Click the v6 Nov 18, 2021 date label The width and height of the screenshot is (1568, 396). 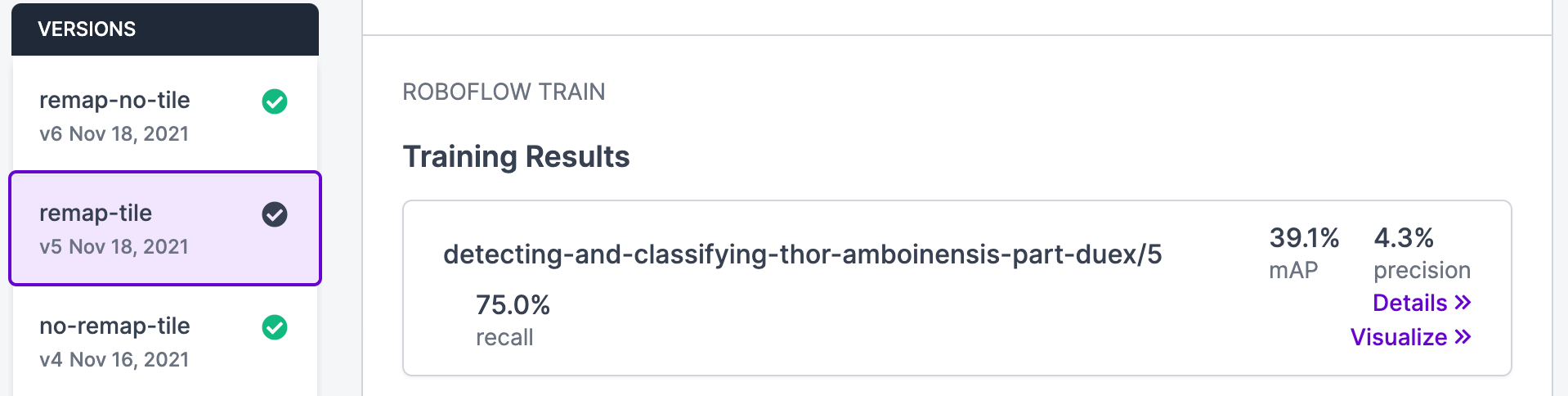[x=114, y=134]
